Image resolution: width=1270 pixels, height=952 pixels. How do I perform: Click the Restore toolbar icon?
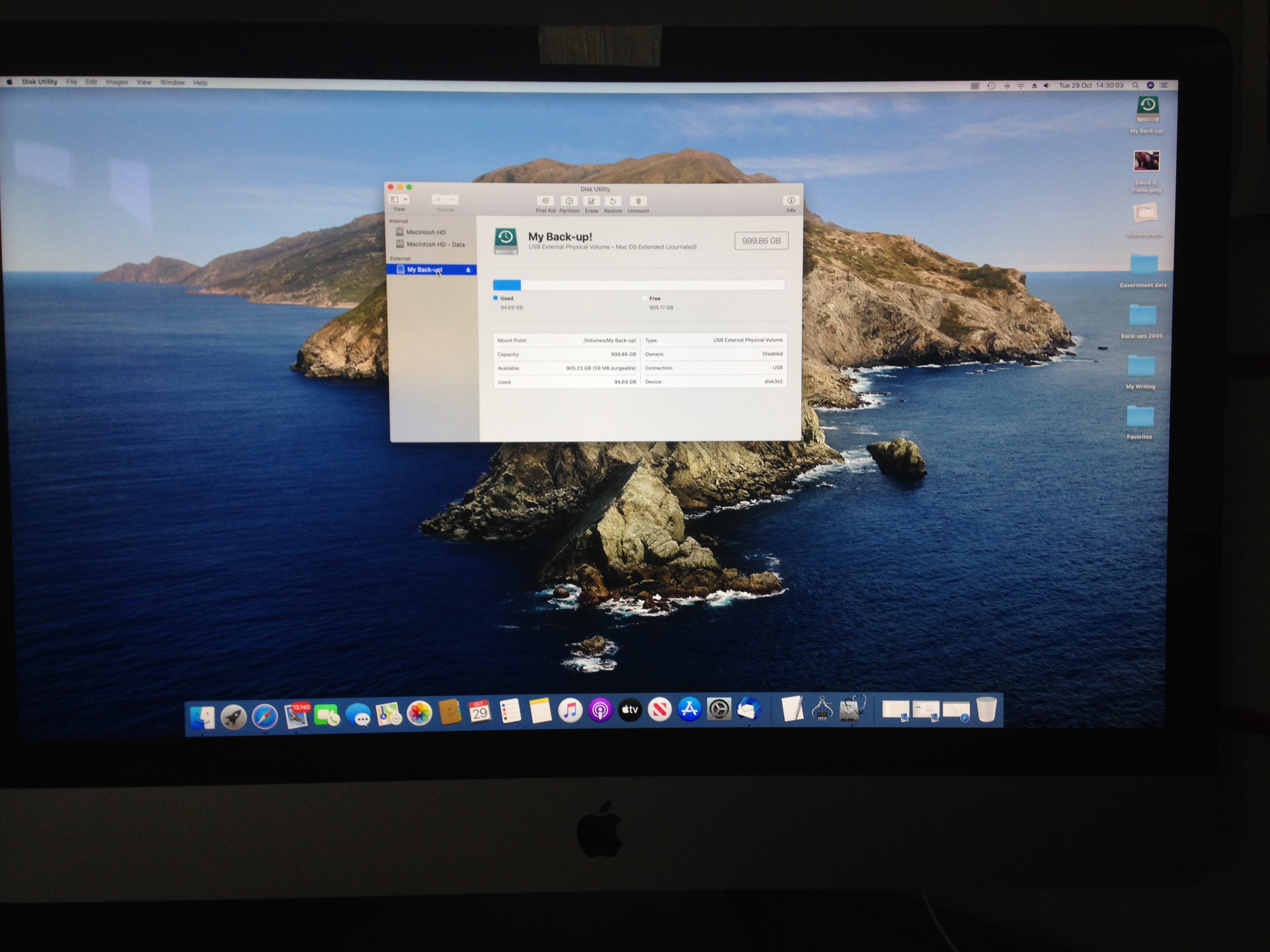[x=612, y=201]
